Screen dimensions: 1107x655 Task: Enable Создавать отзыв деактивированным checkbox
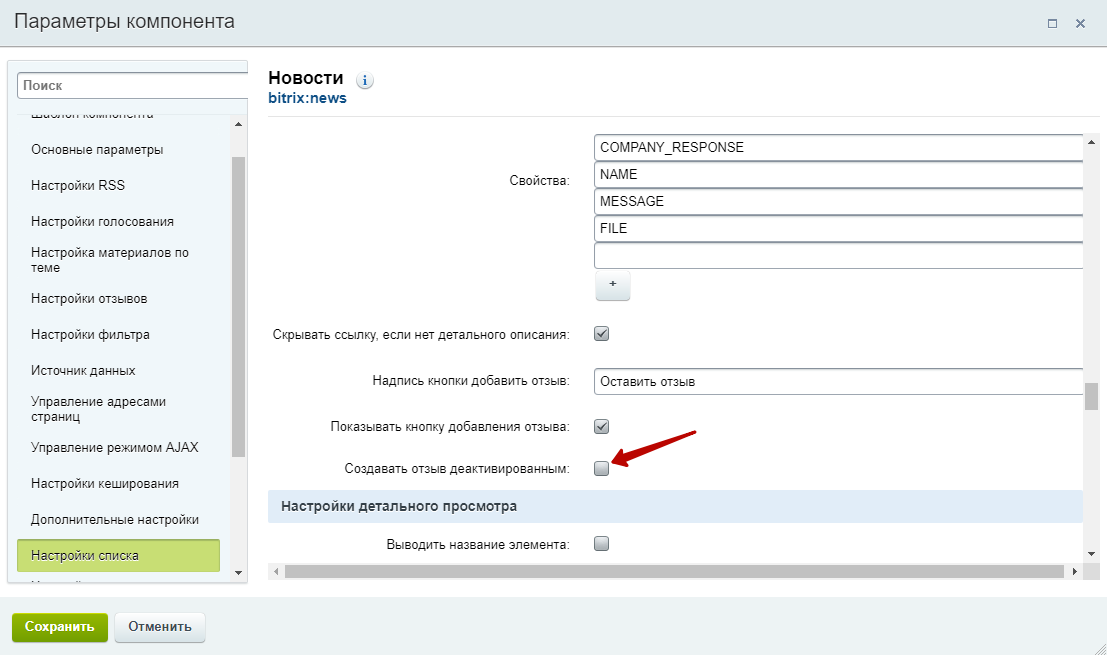click(x=602, y=468)
